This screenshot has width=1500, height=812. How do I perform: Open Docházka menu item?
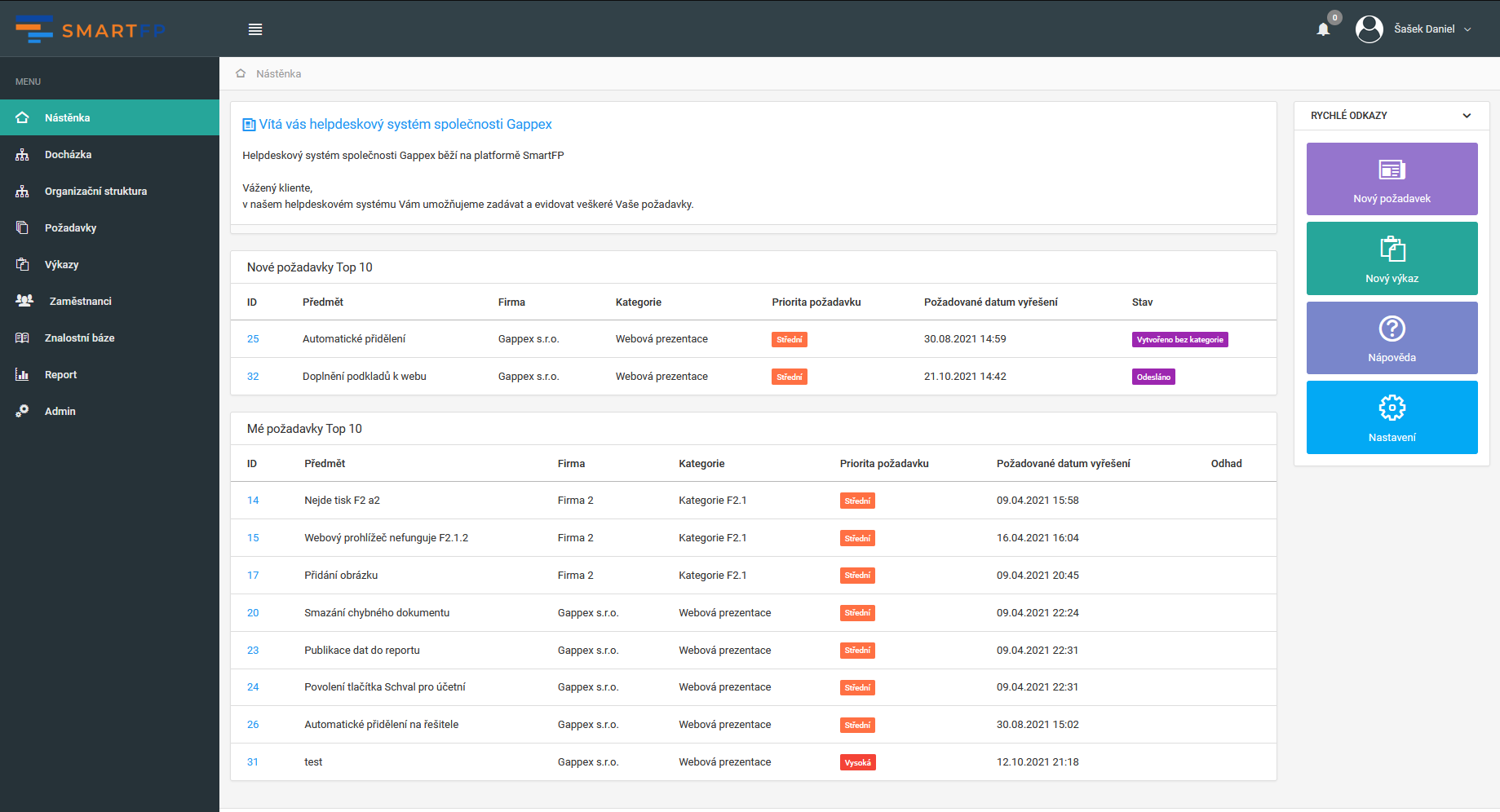[x=109, y=154]
